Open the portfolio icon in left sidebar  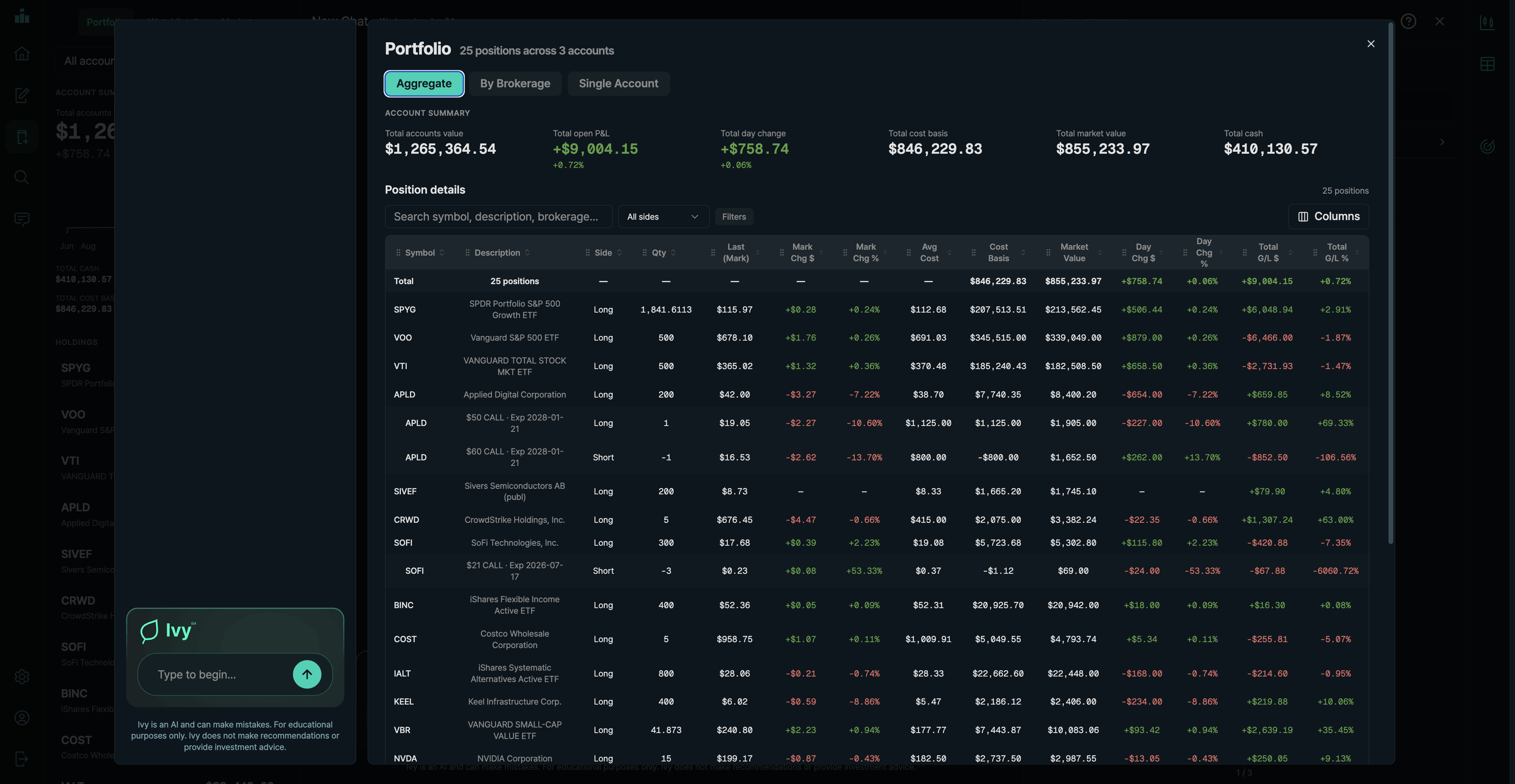pyautogui.click(x=22, y=137)
